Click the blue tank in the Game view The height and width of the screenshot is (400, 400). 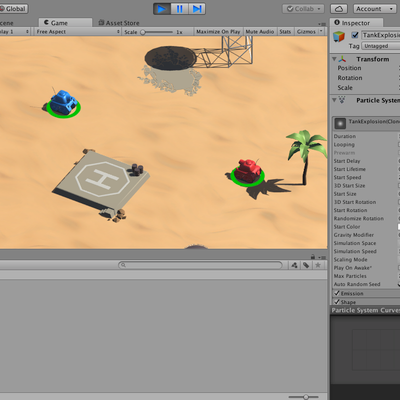tap(63, 102)
